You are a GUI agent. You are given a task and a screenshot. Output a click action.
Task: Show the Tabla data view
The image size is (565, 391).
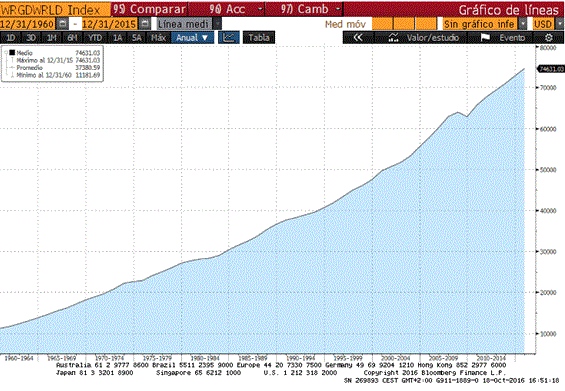pyautogui.click(x=259, y=37)
